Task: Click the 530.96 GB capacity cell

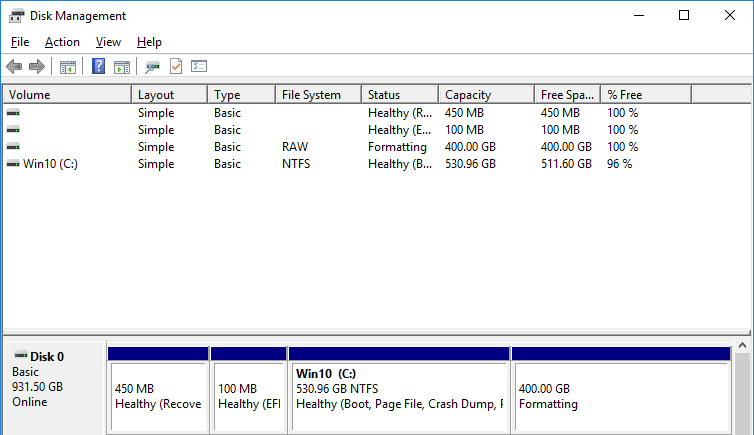Action: coord(470,164)
